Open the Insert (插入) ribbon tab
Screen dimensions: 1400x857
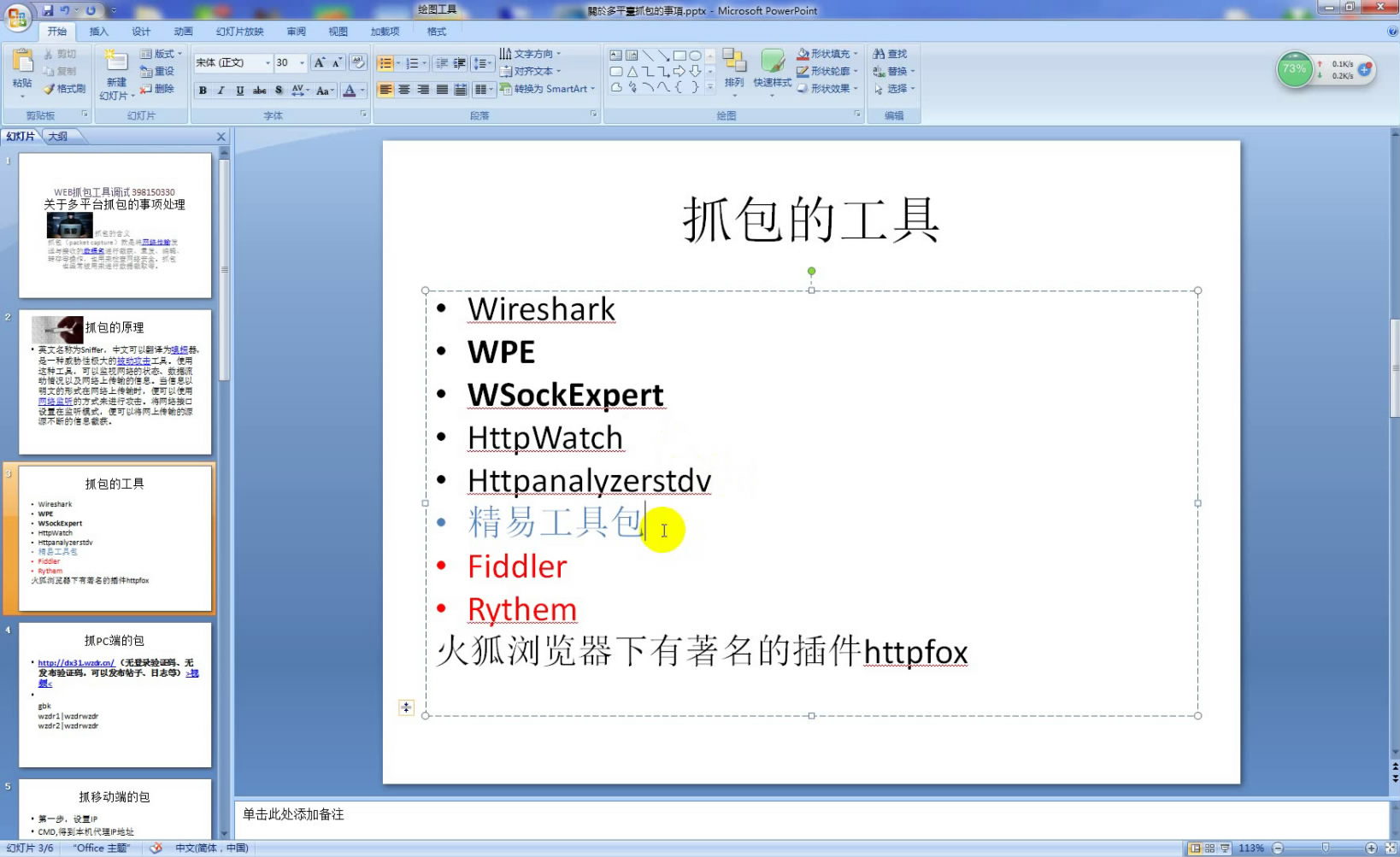coord(99,32)
